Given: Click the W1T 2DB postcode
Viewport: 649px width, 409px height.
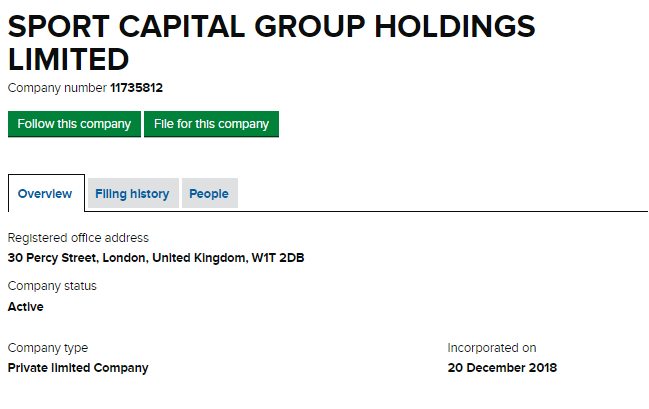Looking at the screenshot, I should coord(278,258).
